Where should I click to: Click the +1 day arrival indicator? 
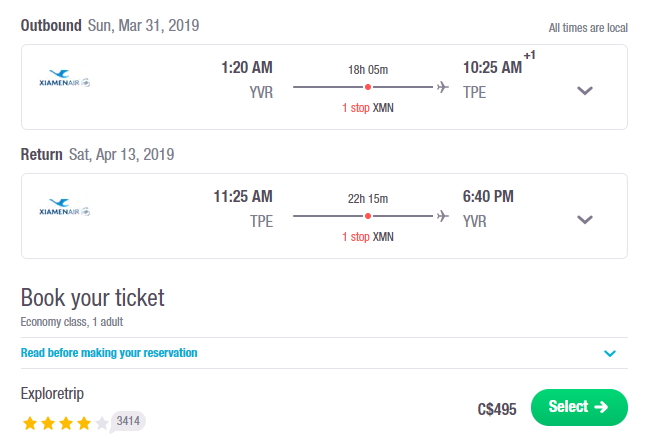point(529,55)
